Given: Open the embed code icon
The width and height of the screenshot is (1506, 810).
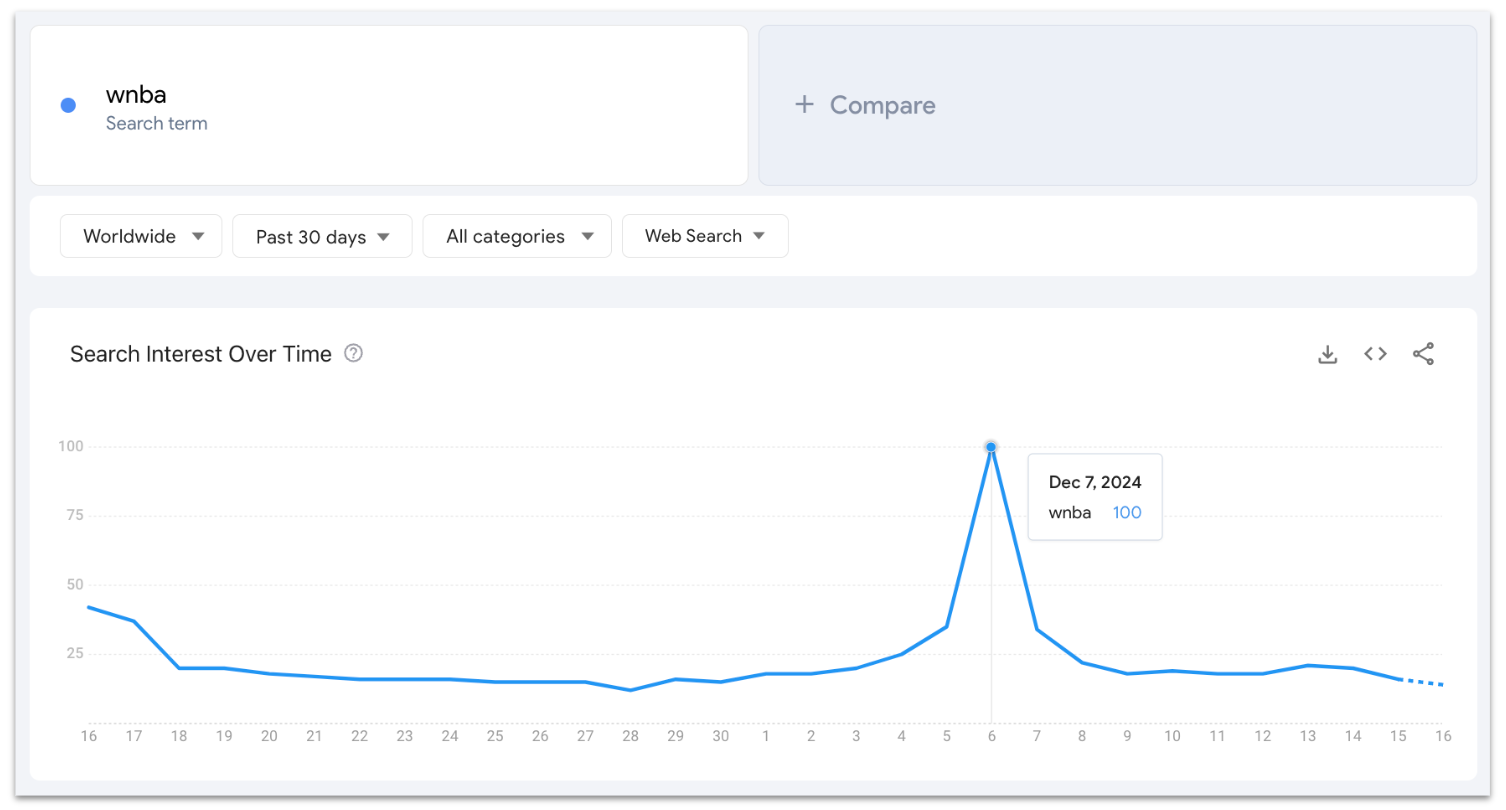Looking at the screenshot, I should [x=1375, y=354].
